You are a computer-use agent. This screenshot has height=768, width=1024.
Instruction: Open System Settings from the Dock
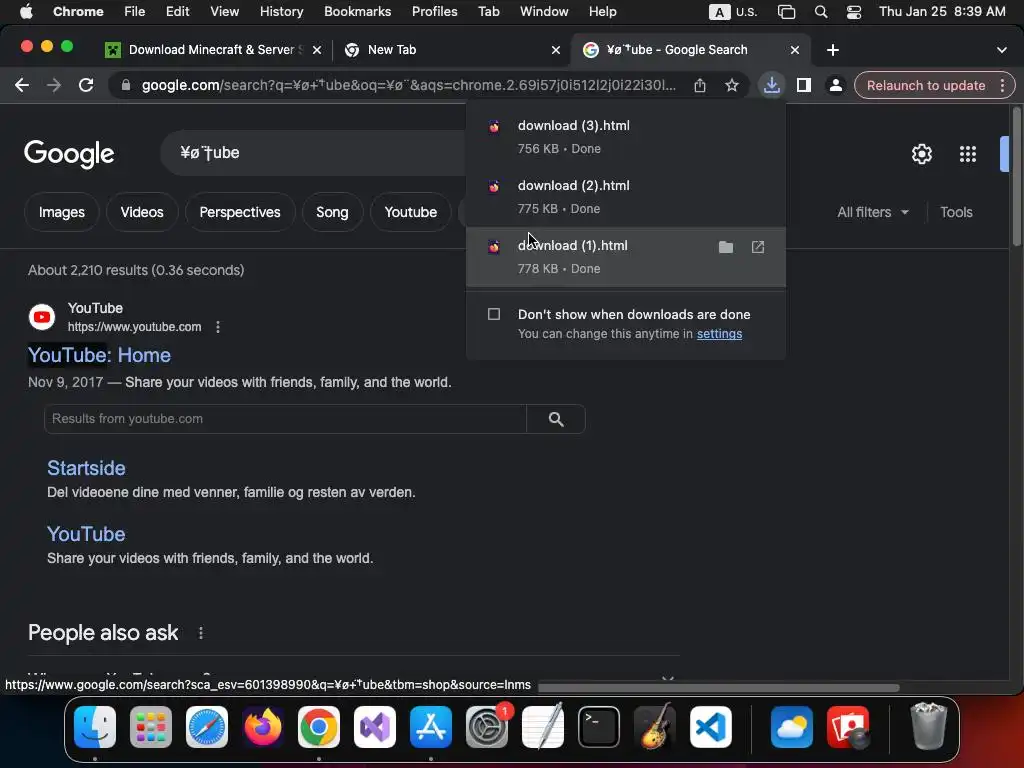tap(487, 727)
